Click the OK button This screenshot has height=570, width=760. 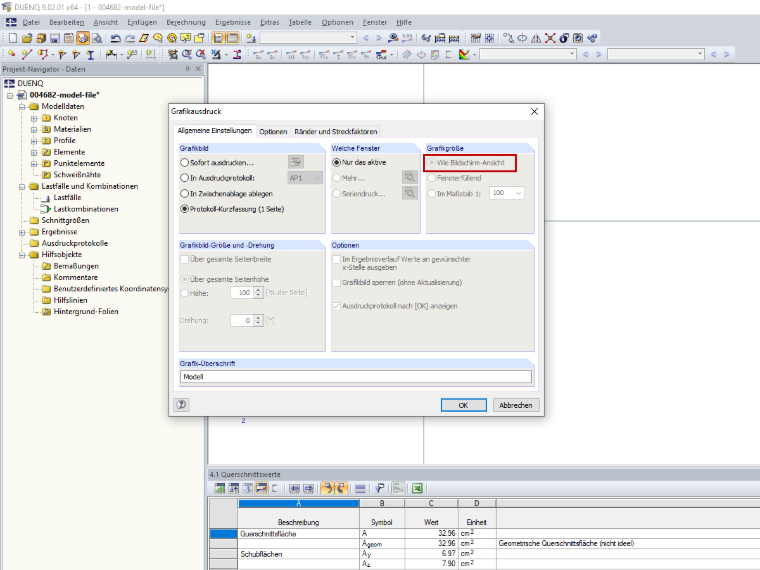tap(463, 405)
